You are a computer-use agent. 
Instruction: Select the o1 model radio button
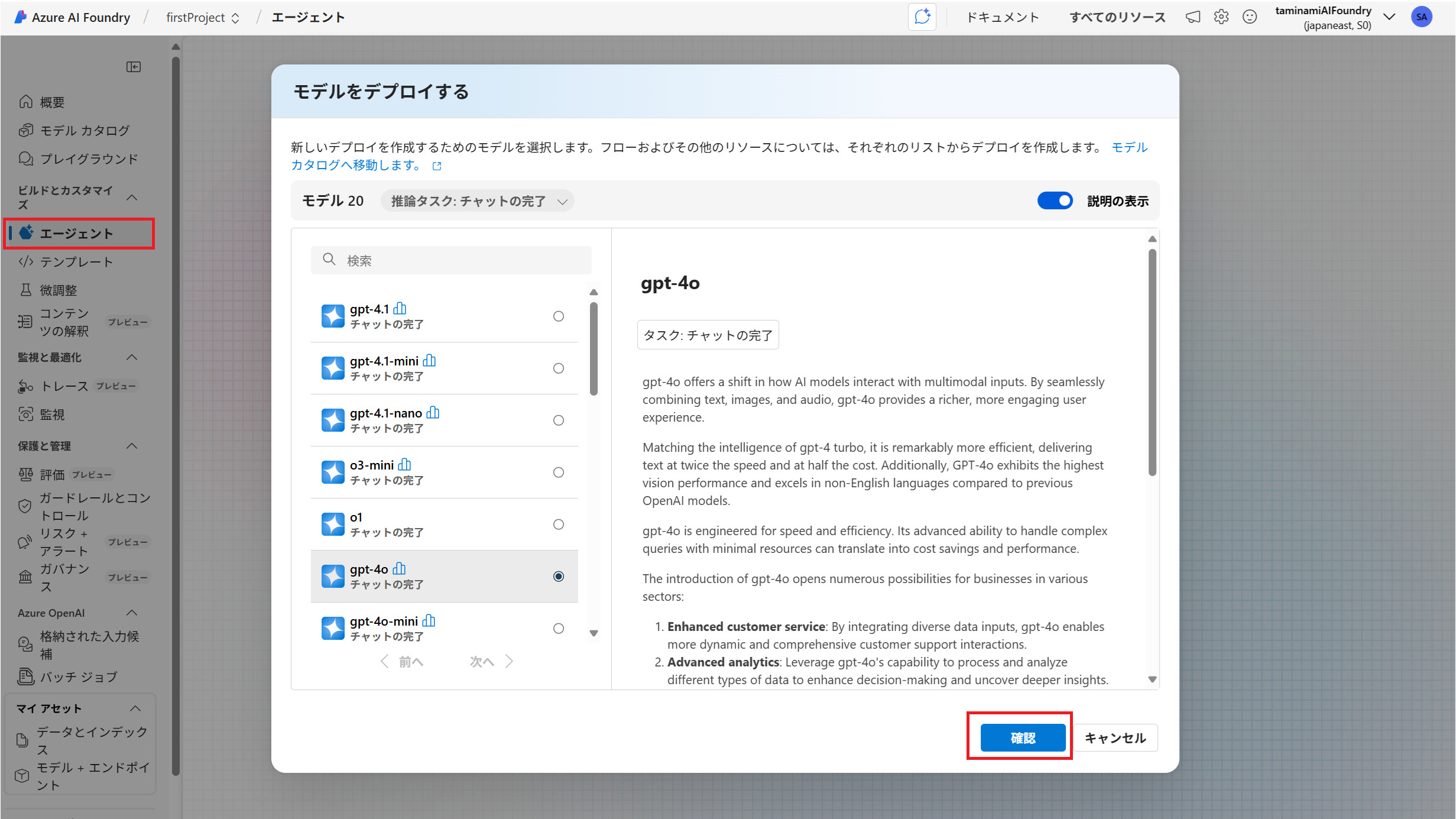[x=558, y=525]
